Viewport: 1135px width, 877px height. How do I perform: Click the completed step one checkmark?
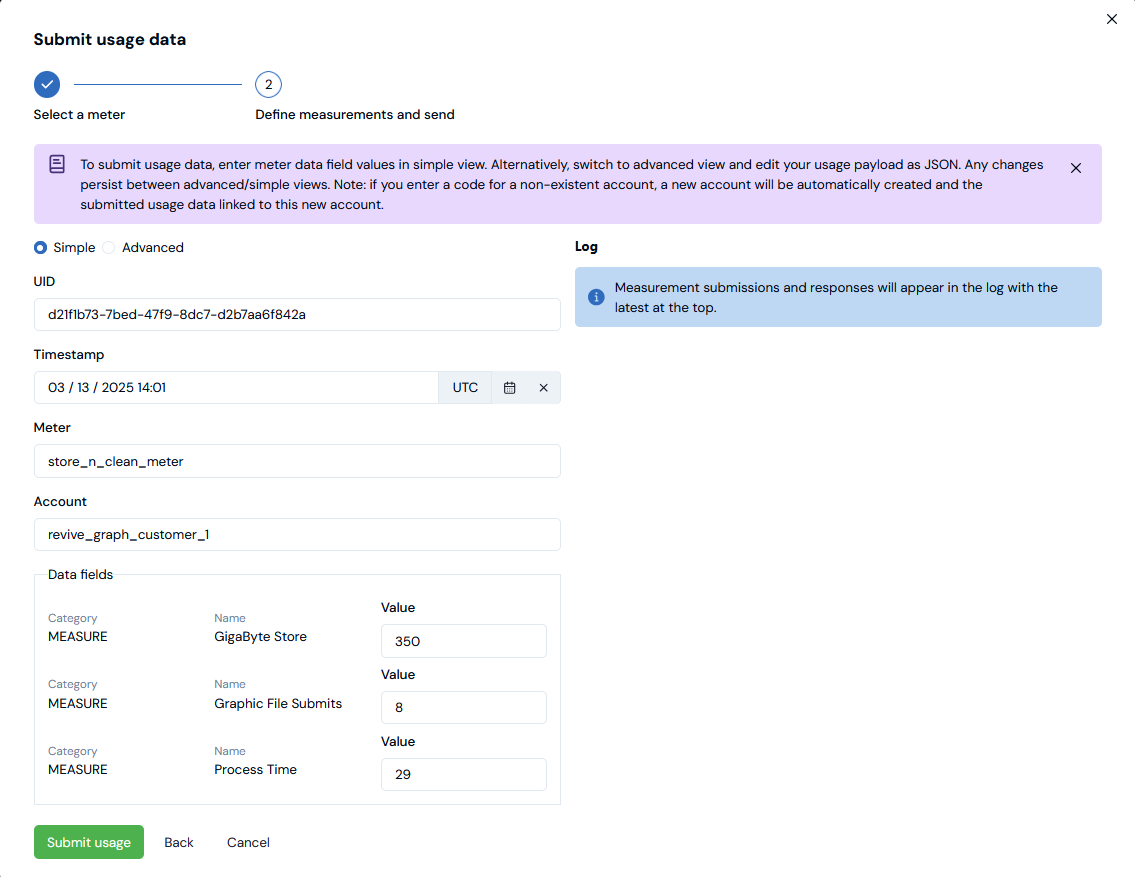[47, 85]
